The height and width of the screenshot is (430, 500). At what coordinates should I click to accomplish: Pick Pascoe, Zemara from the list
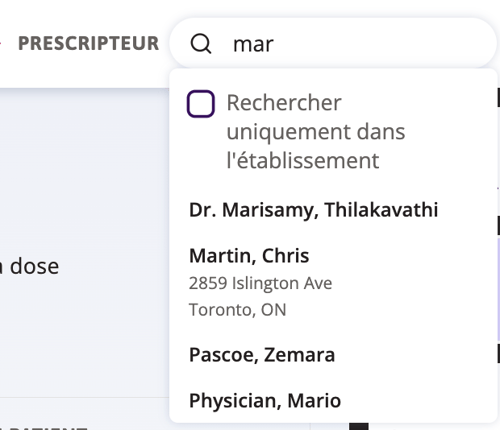tap(262, 355)
